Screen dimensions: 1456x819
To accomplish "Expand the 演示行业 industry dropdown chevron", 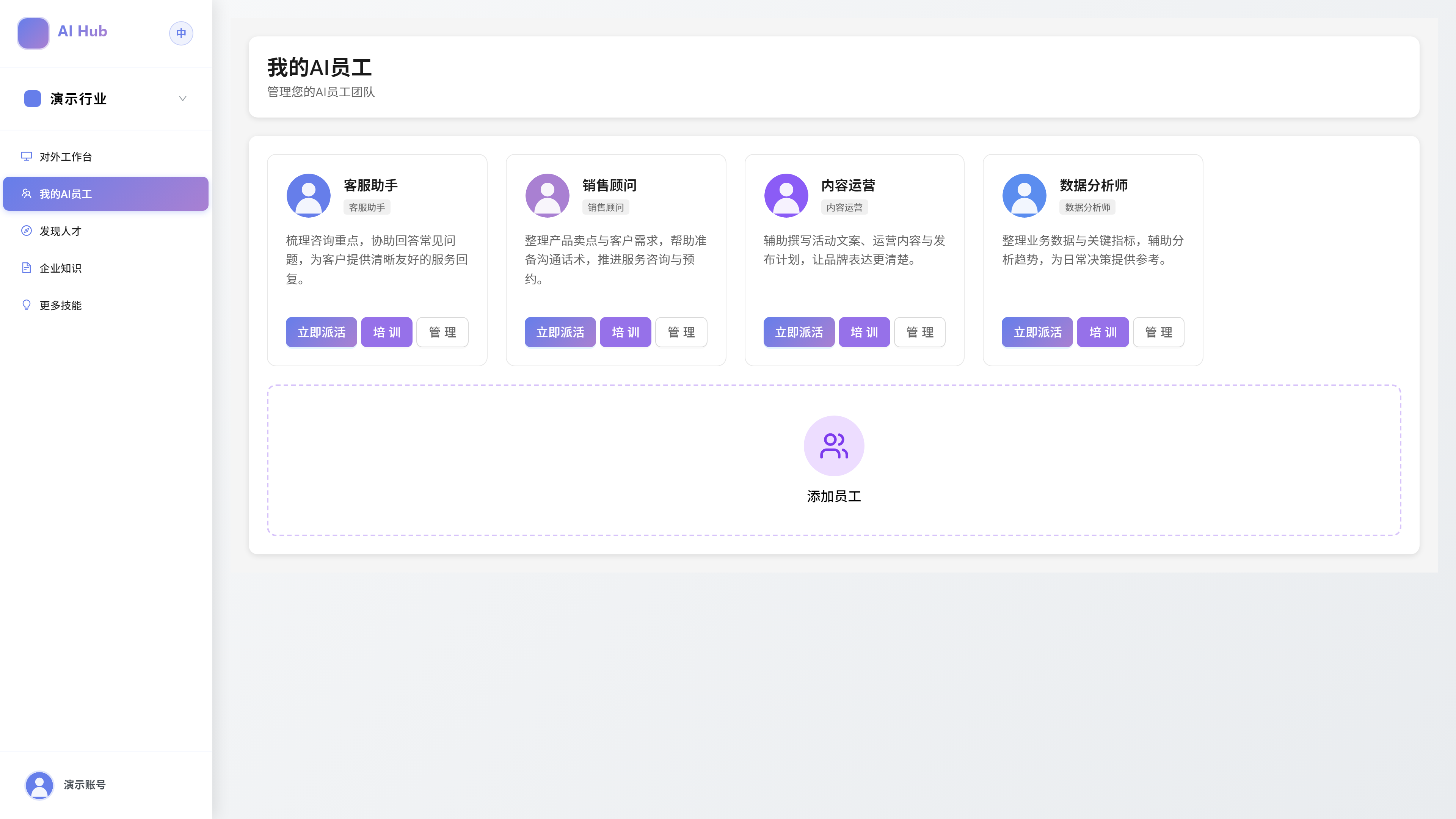I will pyautogui.click(x=182, y=98).
